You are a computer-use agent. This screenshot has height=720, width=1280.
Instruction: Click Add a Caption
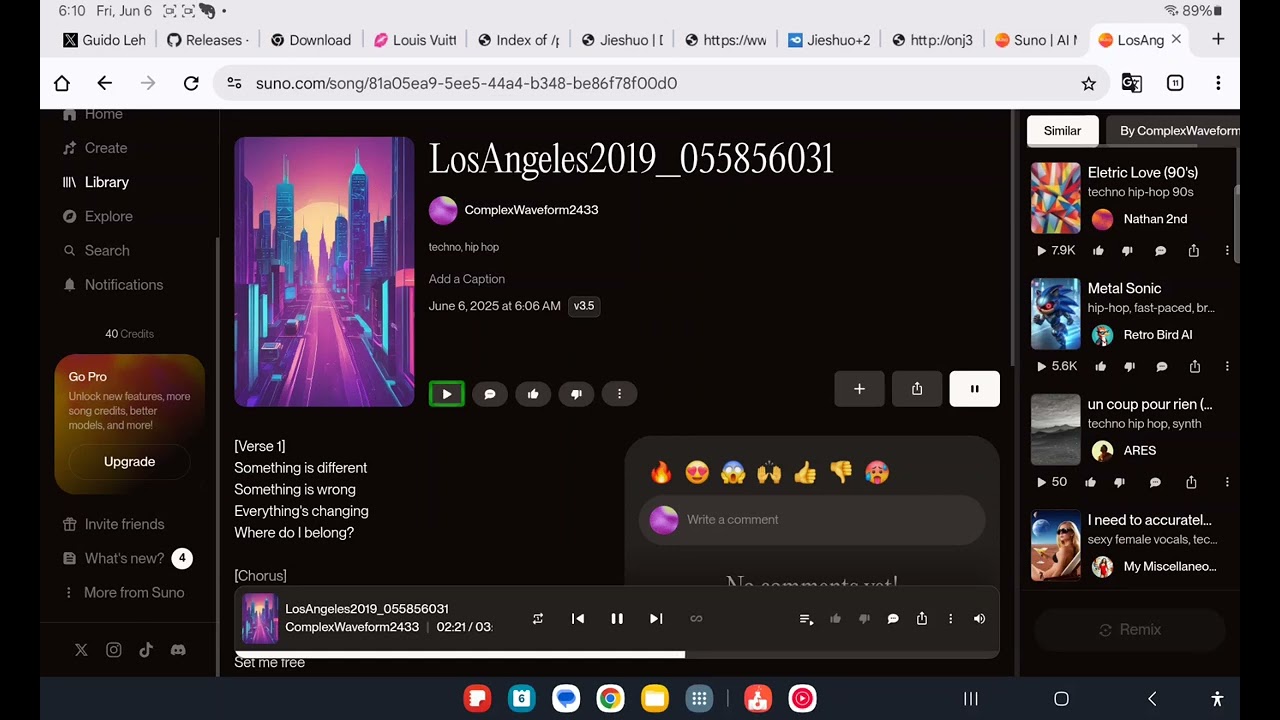[x=467, y=279]
